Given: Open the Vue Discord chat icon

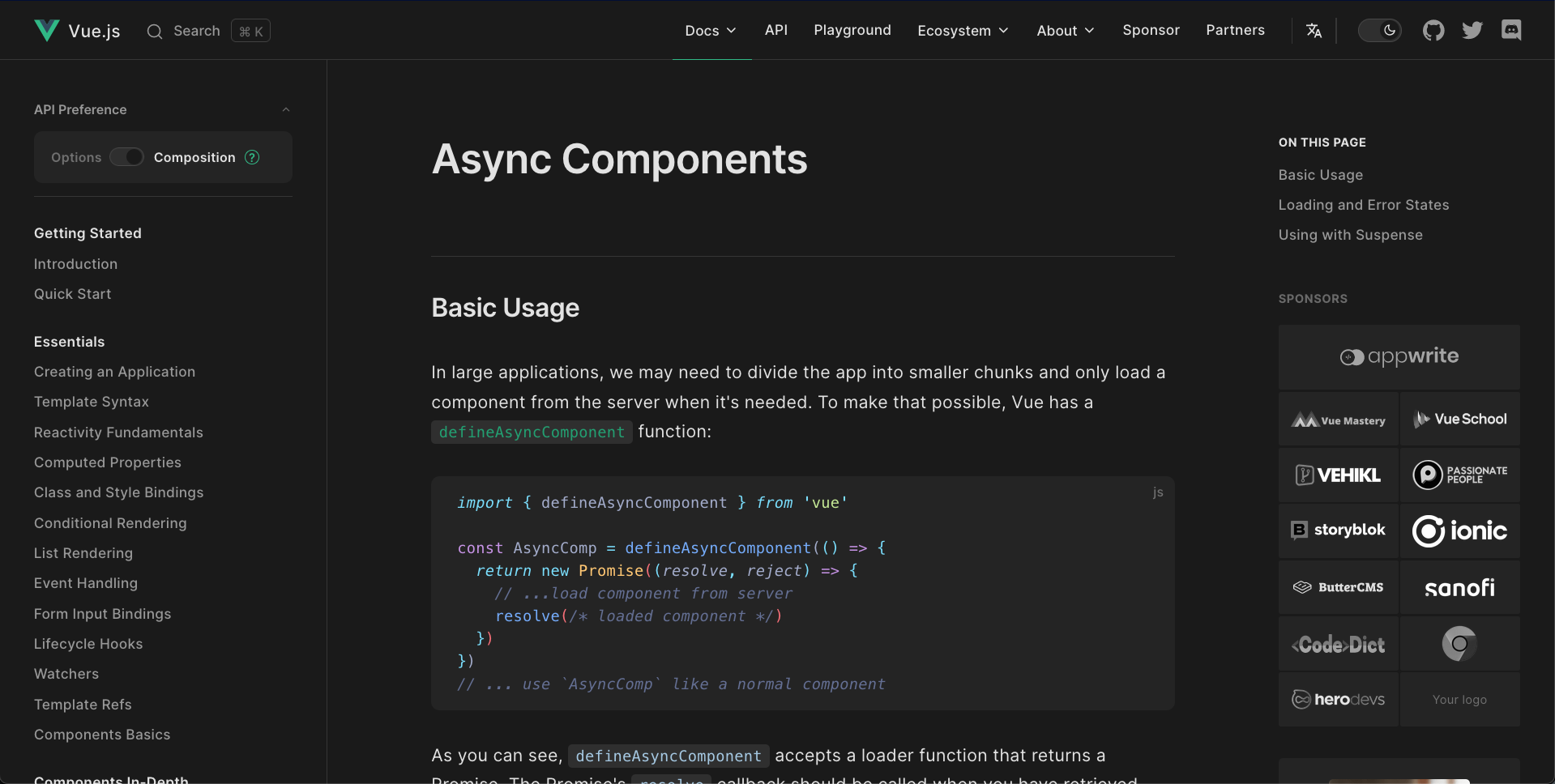Looking at the screenshot, I should click(1511, 31).
